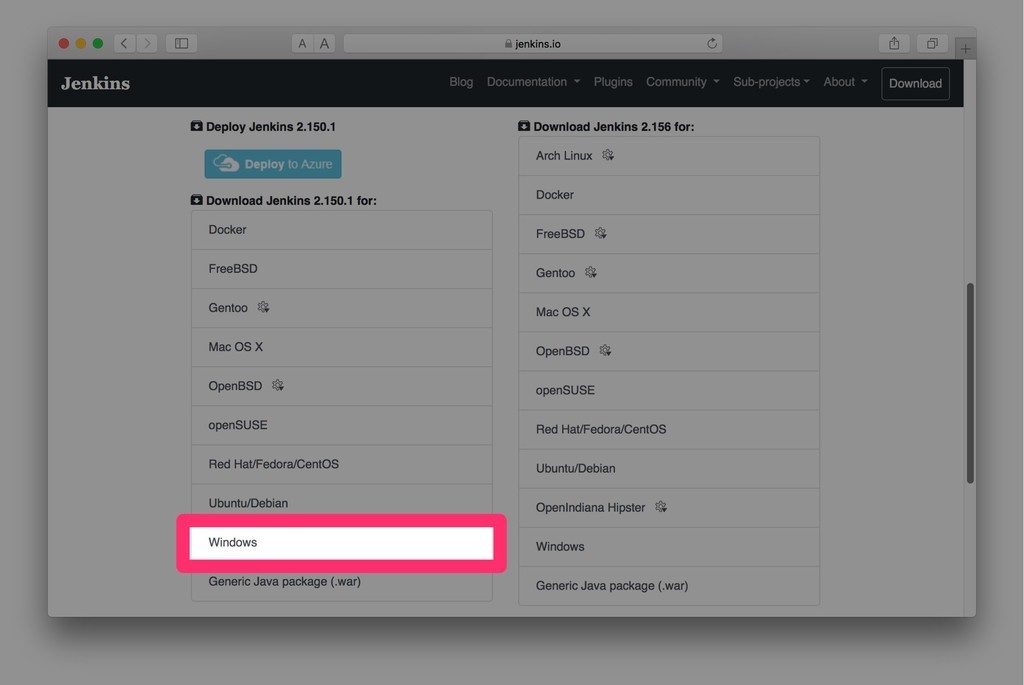Click the gear icon beside Gentoo in 2.156 list

coord(591,272)
